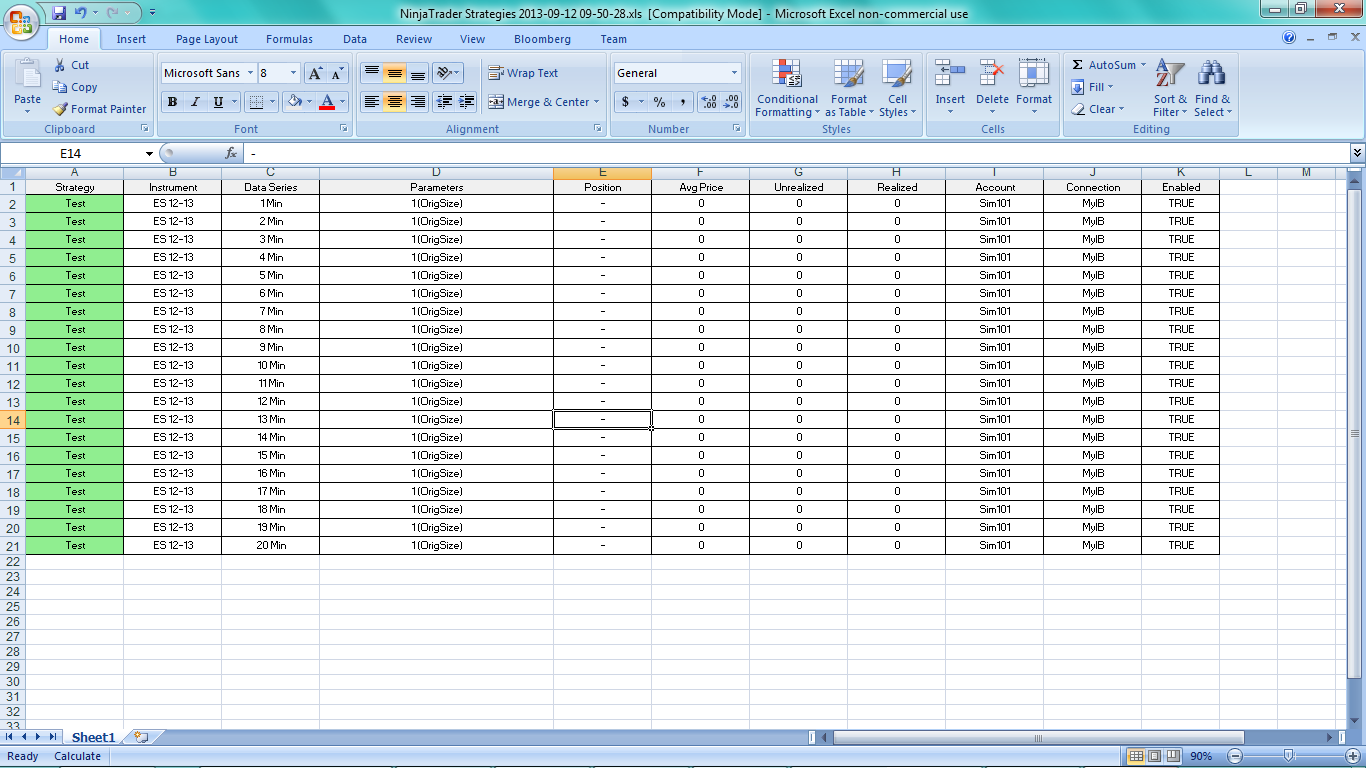The image size is (1366, 768).
Task: Toggle Wrap Text
Action: (523, 73)
